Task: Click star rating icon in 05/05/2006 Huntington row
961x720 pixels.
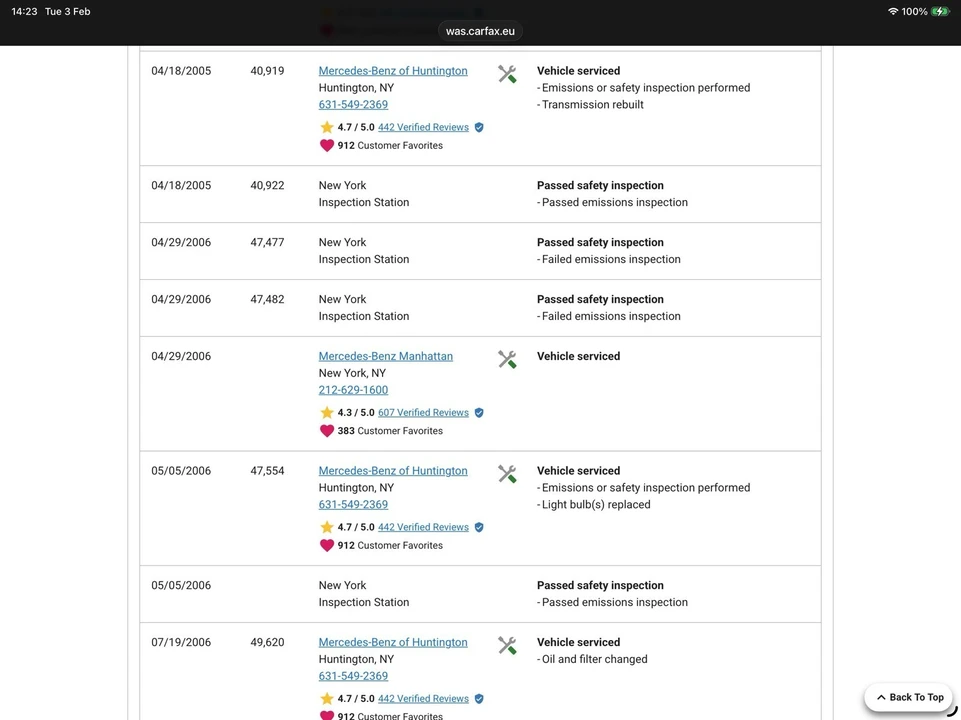Action: [327, 527]
